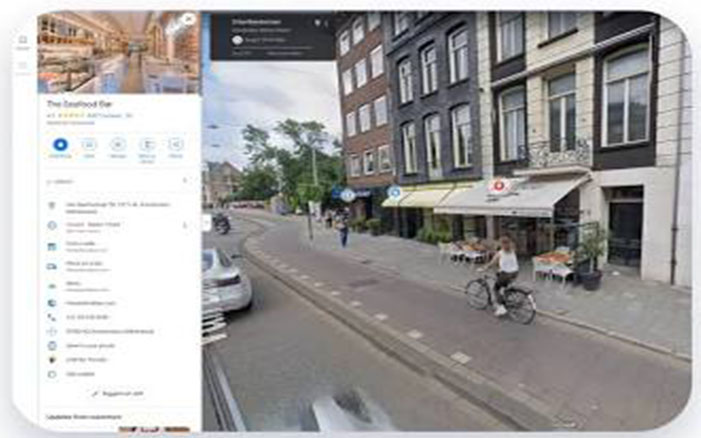This screenshot has width=701, height=438.
Task: Click the Save place icon
Action: click(89, 145)
